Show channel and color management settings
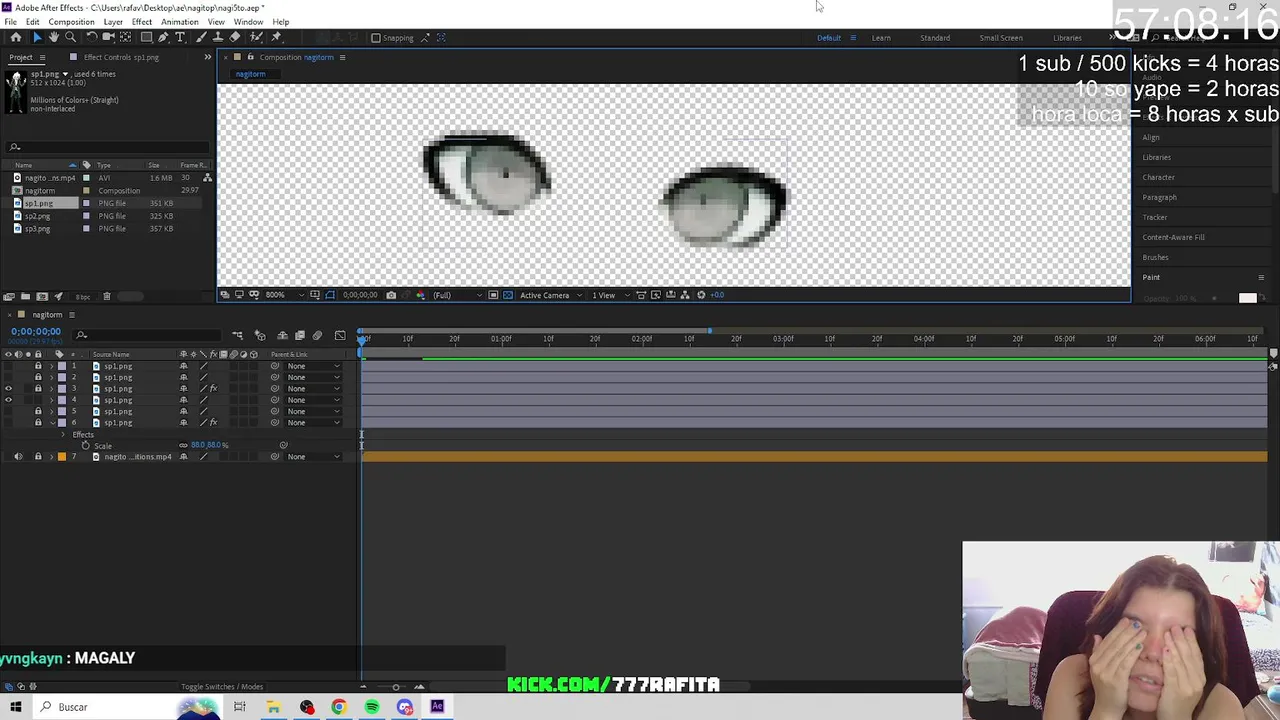 [420, 295]
